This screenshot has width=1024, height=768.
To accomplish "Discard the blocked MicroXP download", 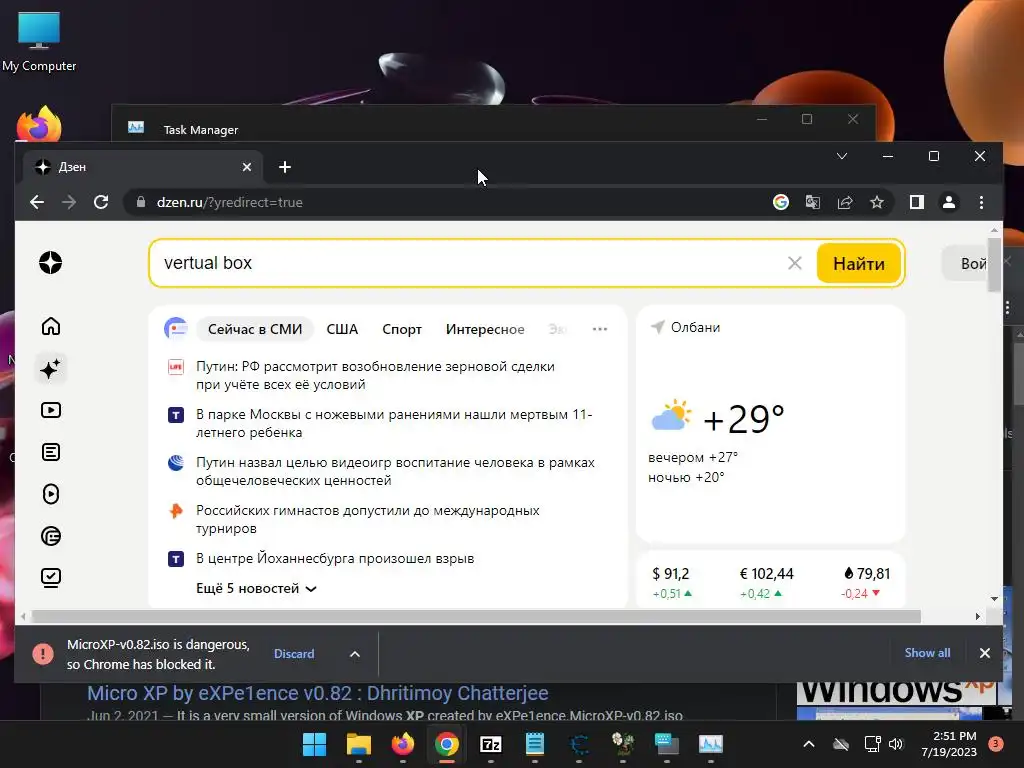I will click(x=294, y=654).
